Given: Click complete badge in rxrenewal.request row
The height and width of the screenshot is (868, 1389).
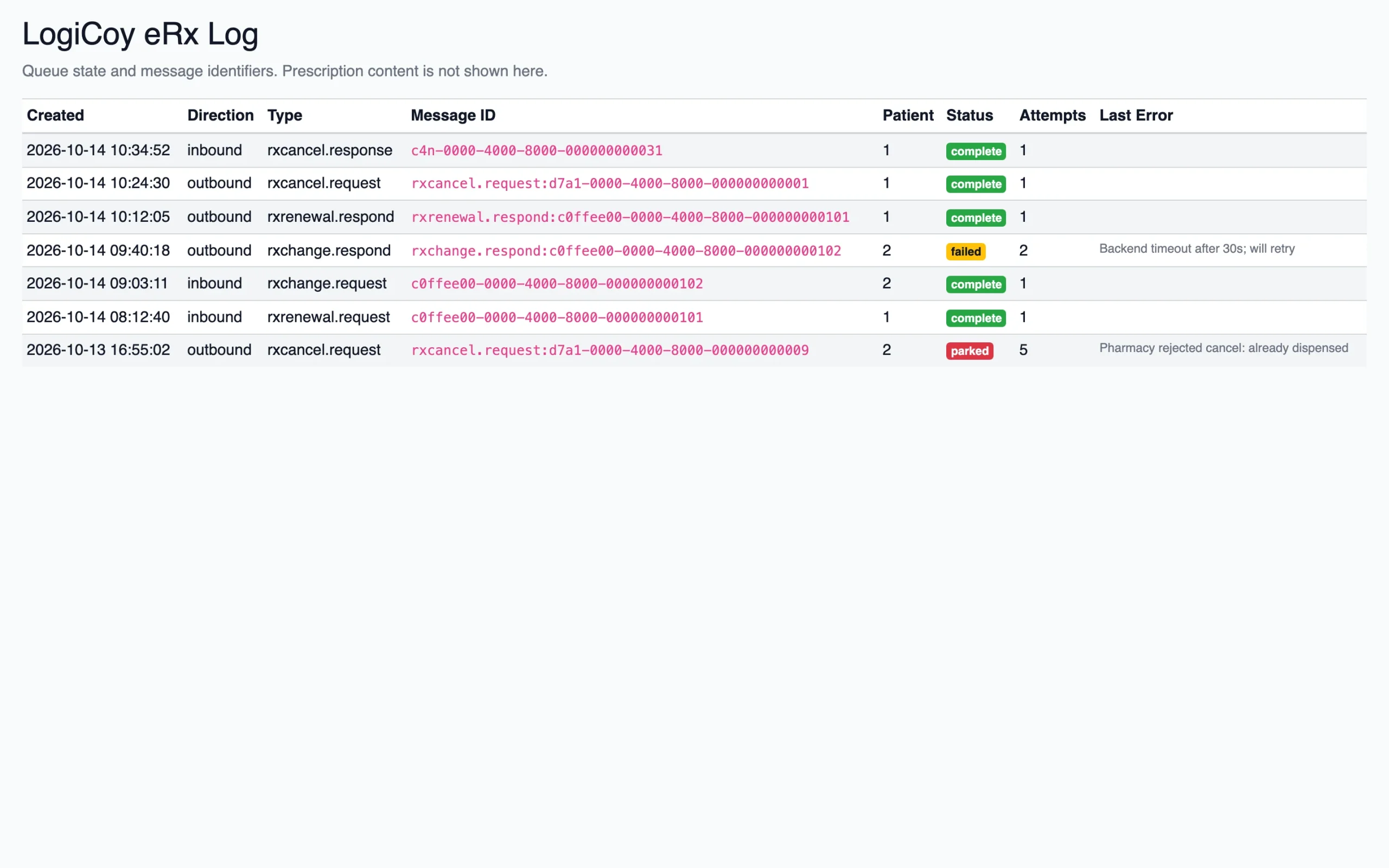Looking at the screenshot, I should [x=976, y=318].
